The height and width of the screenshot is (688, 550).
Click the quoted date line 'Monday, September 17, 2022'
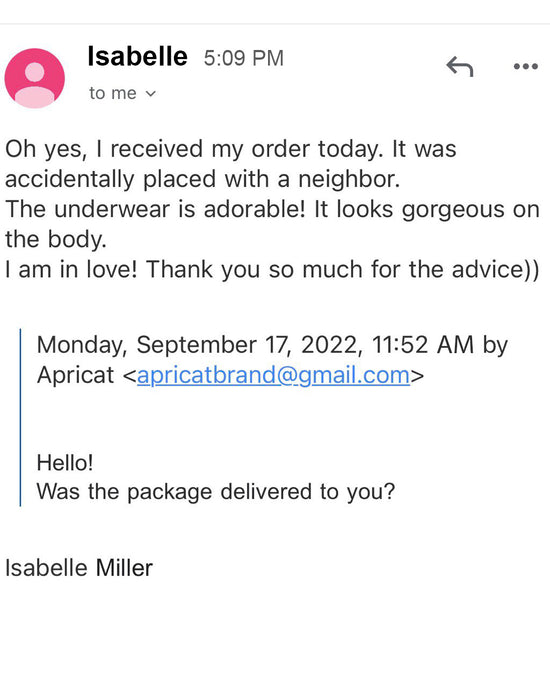pyautogui.click(x=199, y=345)
